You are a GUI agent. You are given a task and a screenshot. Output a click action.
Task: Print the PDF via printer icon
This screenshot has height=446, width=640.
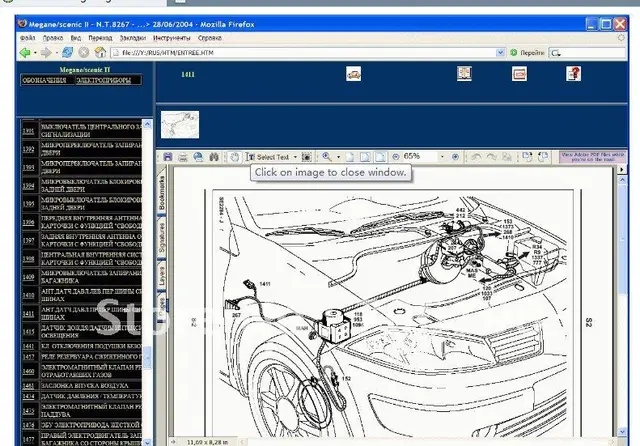(183, 157)
